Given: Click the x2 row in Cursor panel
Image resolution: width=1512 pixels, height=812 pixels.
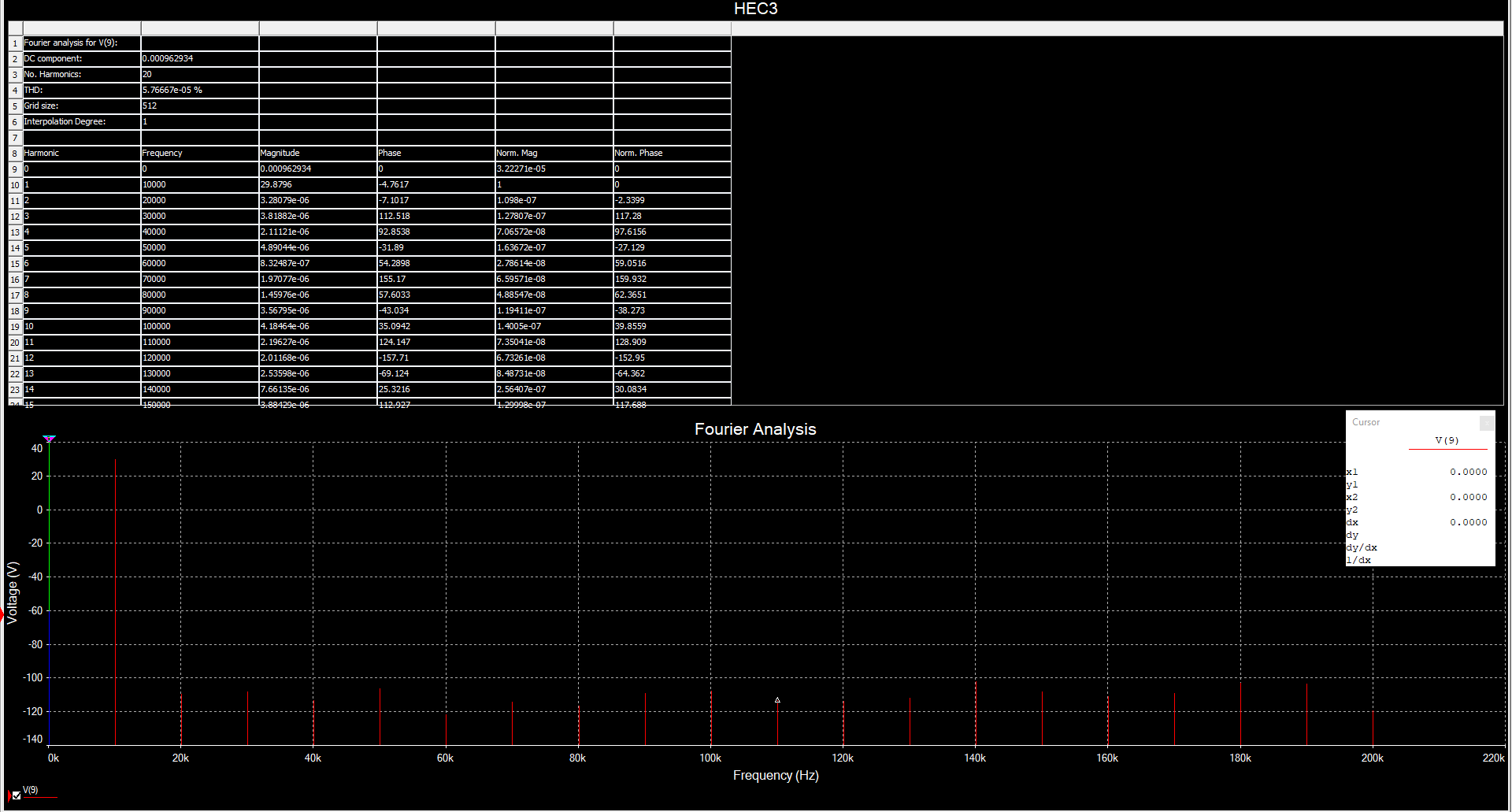Looking at the screenshot, I should [x=1417, y=498].
